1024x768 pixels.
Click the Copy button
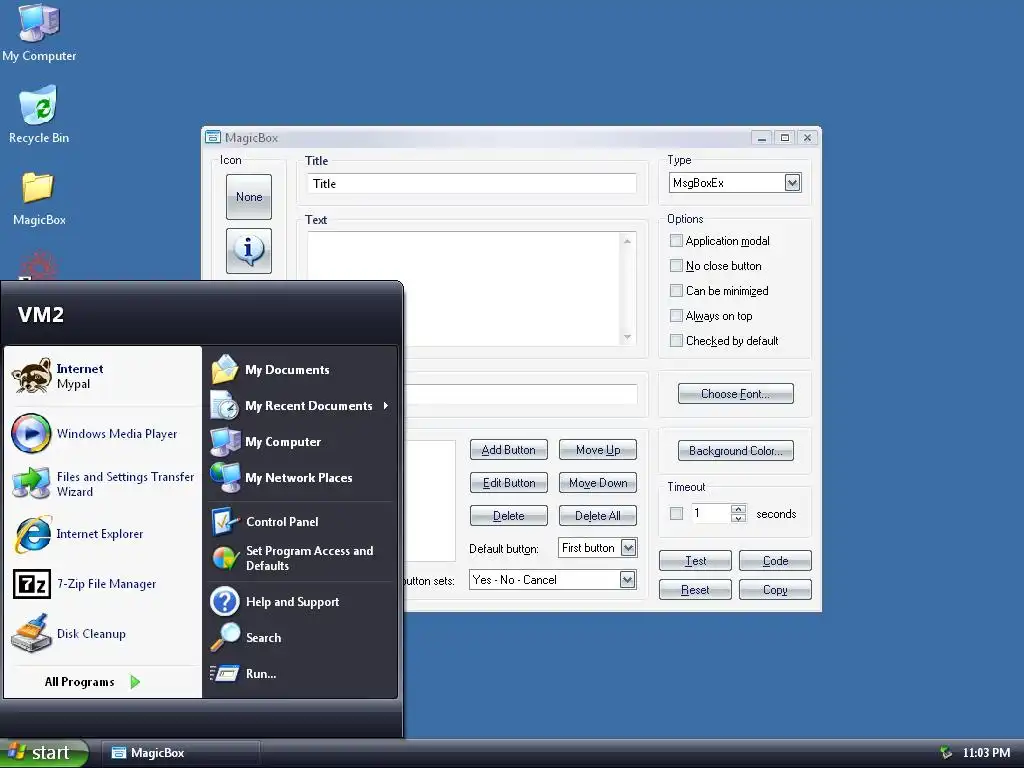(775, 590)
